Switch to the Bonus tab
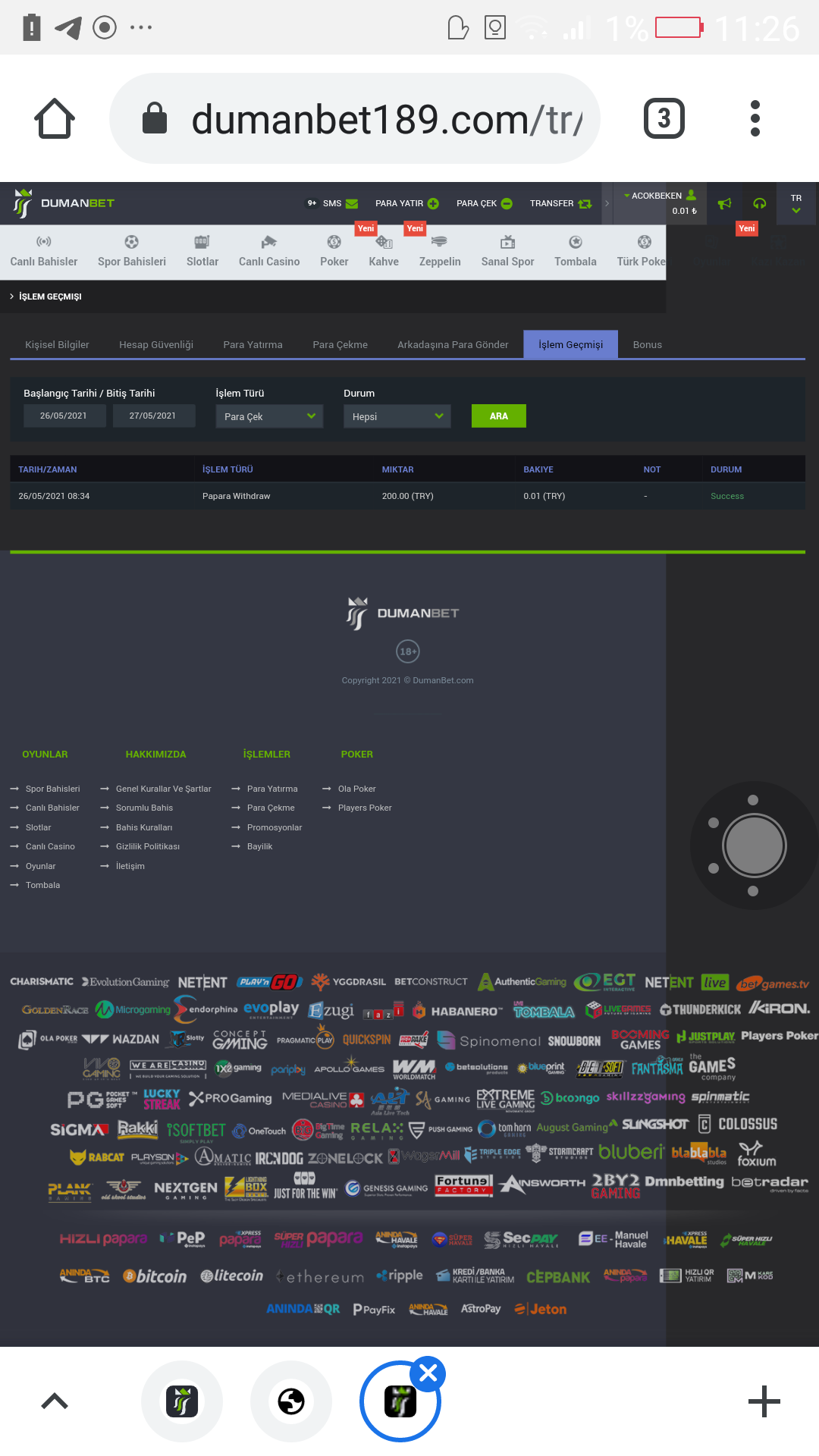 coord(647,344)
